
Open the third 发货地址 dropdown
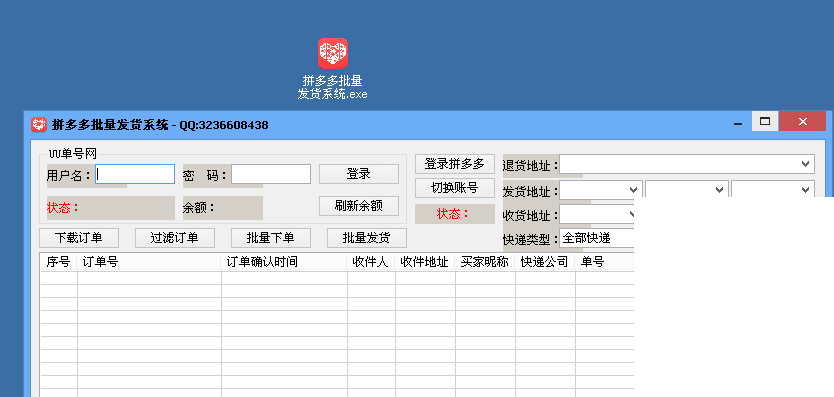point(773,189)
